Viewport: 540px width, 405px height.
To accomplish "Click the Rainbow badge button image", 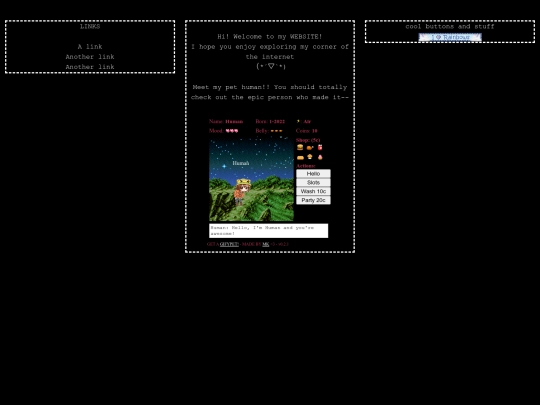I will pyautogui.click(x=450, y=37).
